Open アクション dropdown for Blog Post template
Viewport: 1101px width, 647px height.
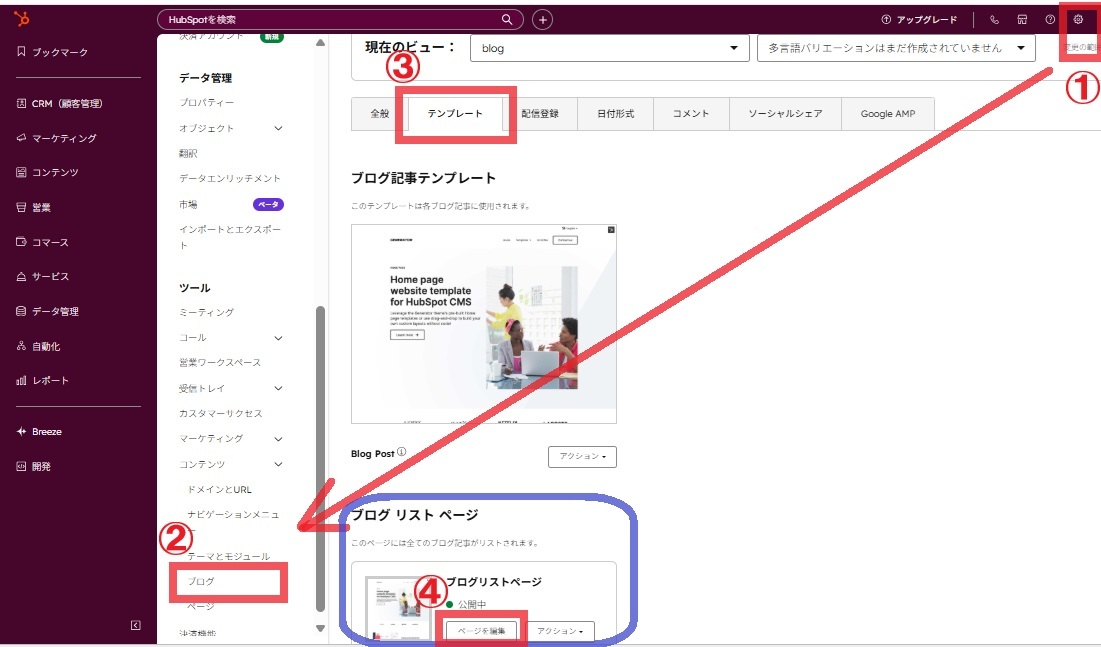pos(582,456)
